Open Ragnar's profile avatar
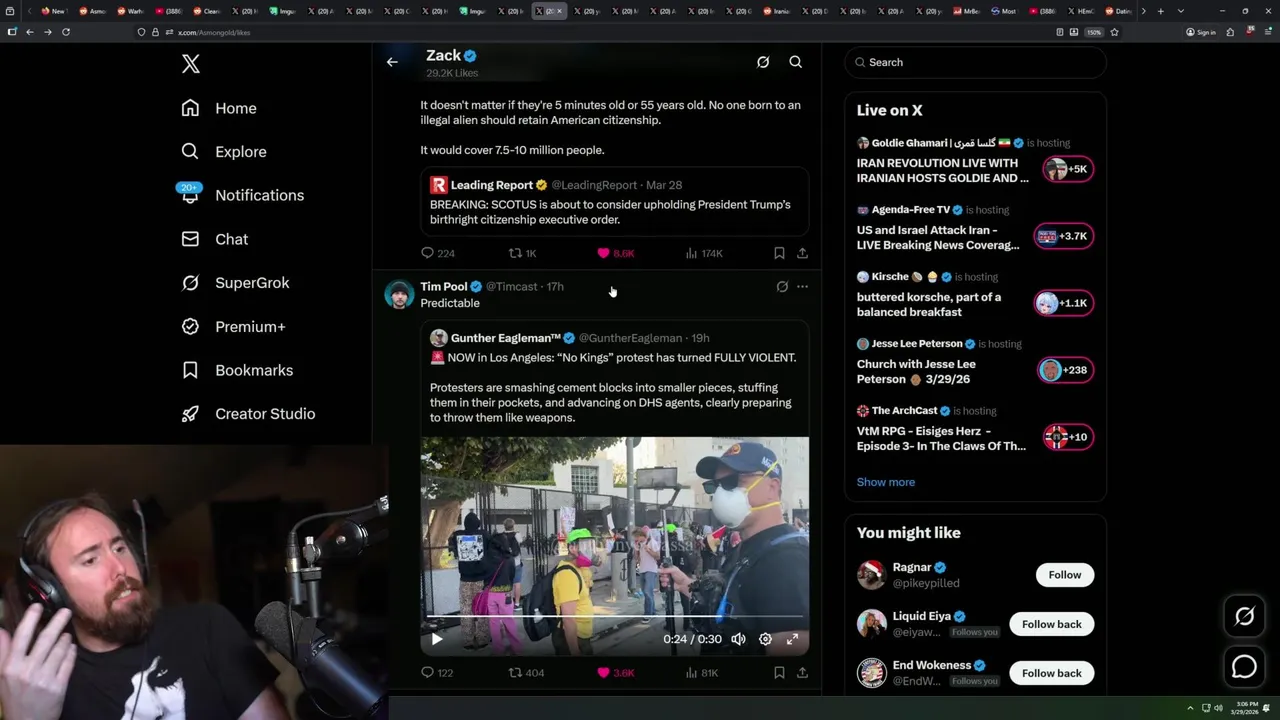Viewport: 1280px width, 720px height. [x=871, y=575]
